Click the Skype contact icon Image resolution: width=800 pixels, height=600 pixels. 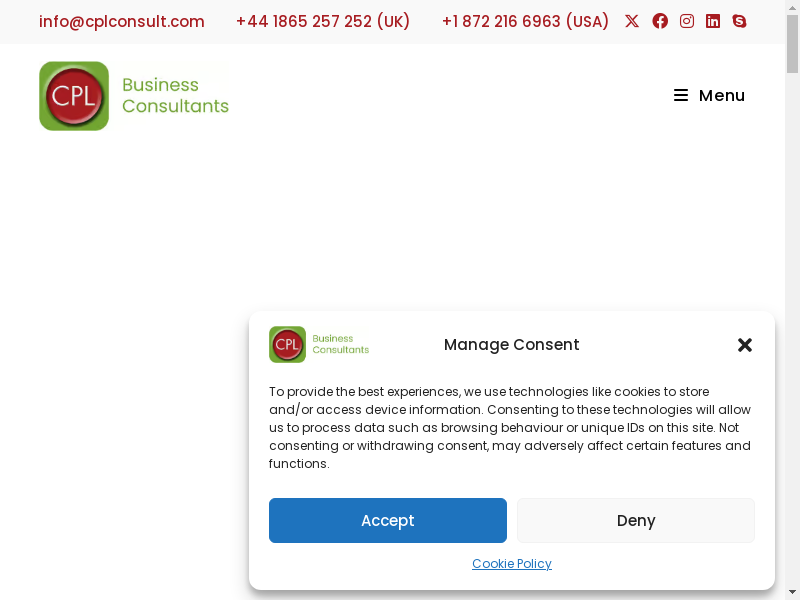tap(739, 21)
